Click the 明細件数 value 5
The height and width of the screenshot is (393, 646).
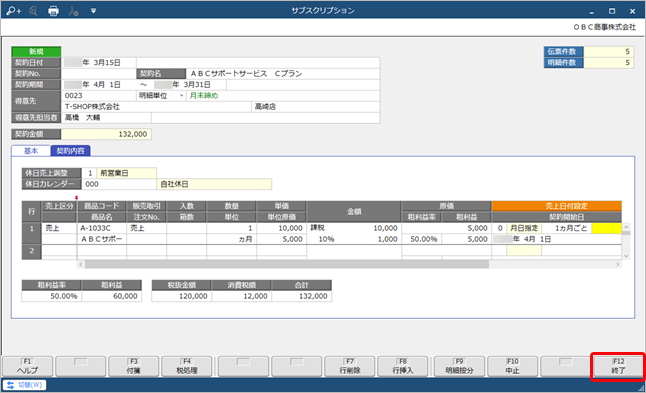[x=609, y=63]
